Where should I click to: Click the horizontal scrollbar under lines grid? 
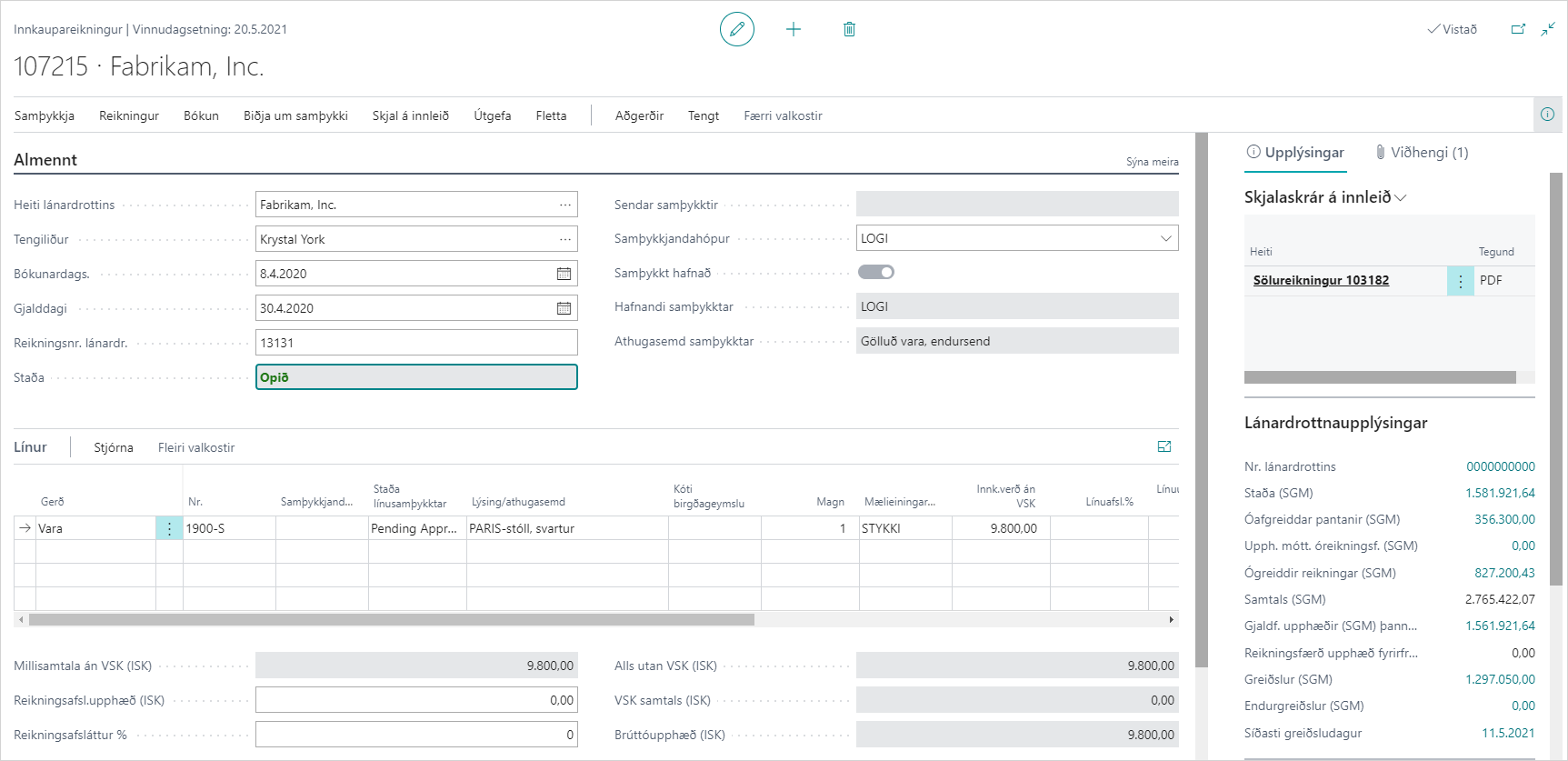click(391, 619)
